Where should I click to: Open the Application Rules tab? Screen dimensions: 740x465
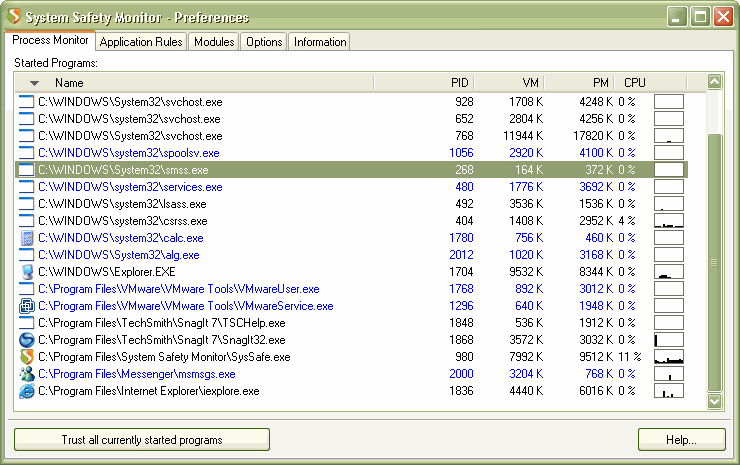[141, 42]
